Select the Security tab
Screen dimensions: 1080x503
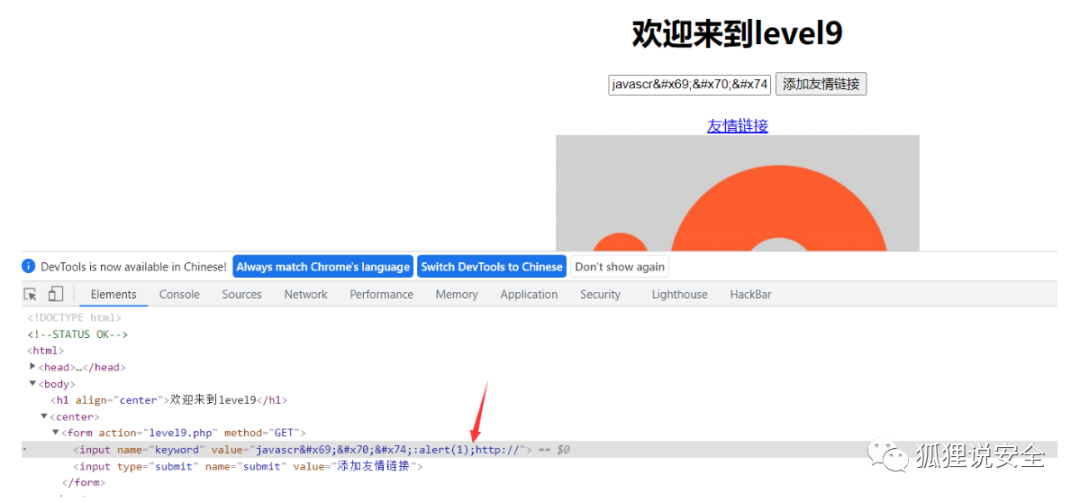pos(600,294)
